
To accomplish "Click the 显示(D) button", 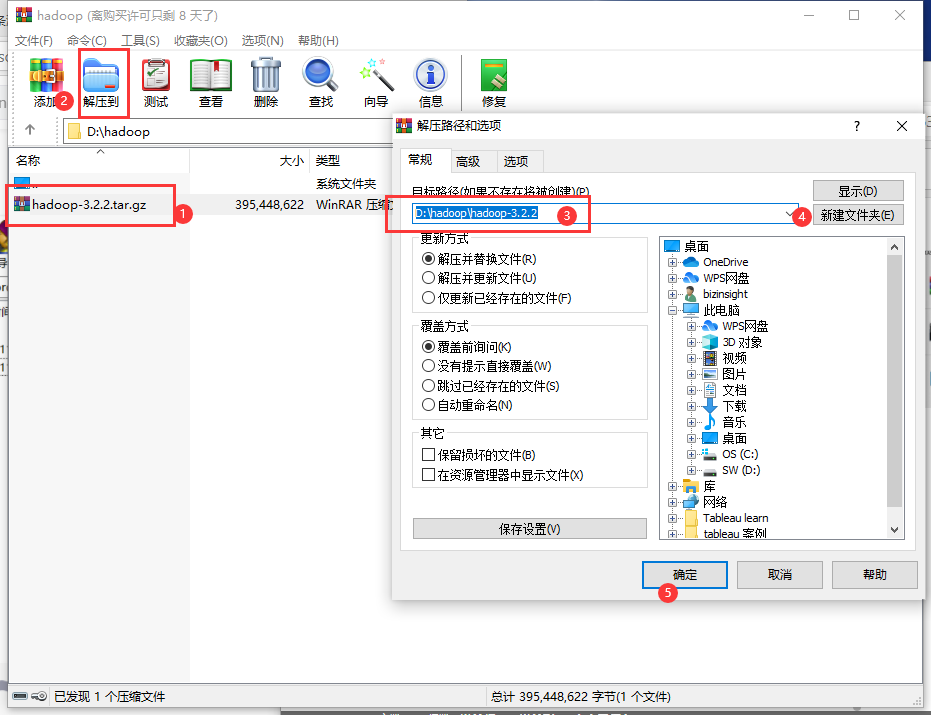I will point(858,191).
